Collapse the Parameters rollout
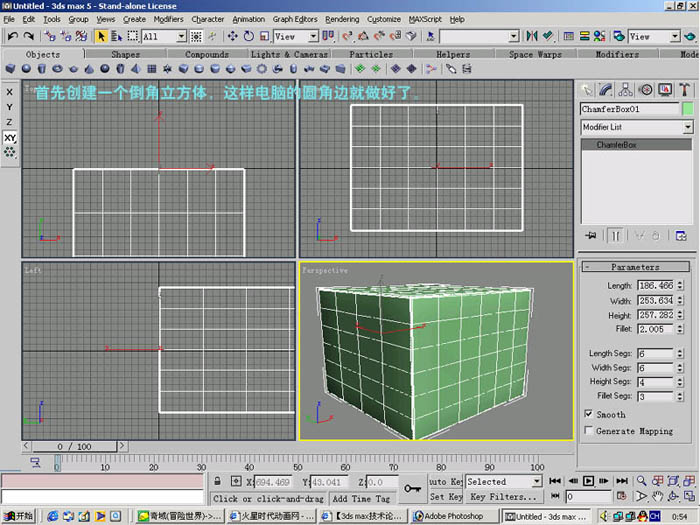 coord(635,267)
